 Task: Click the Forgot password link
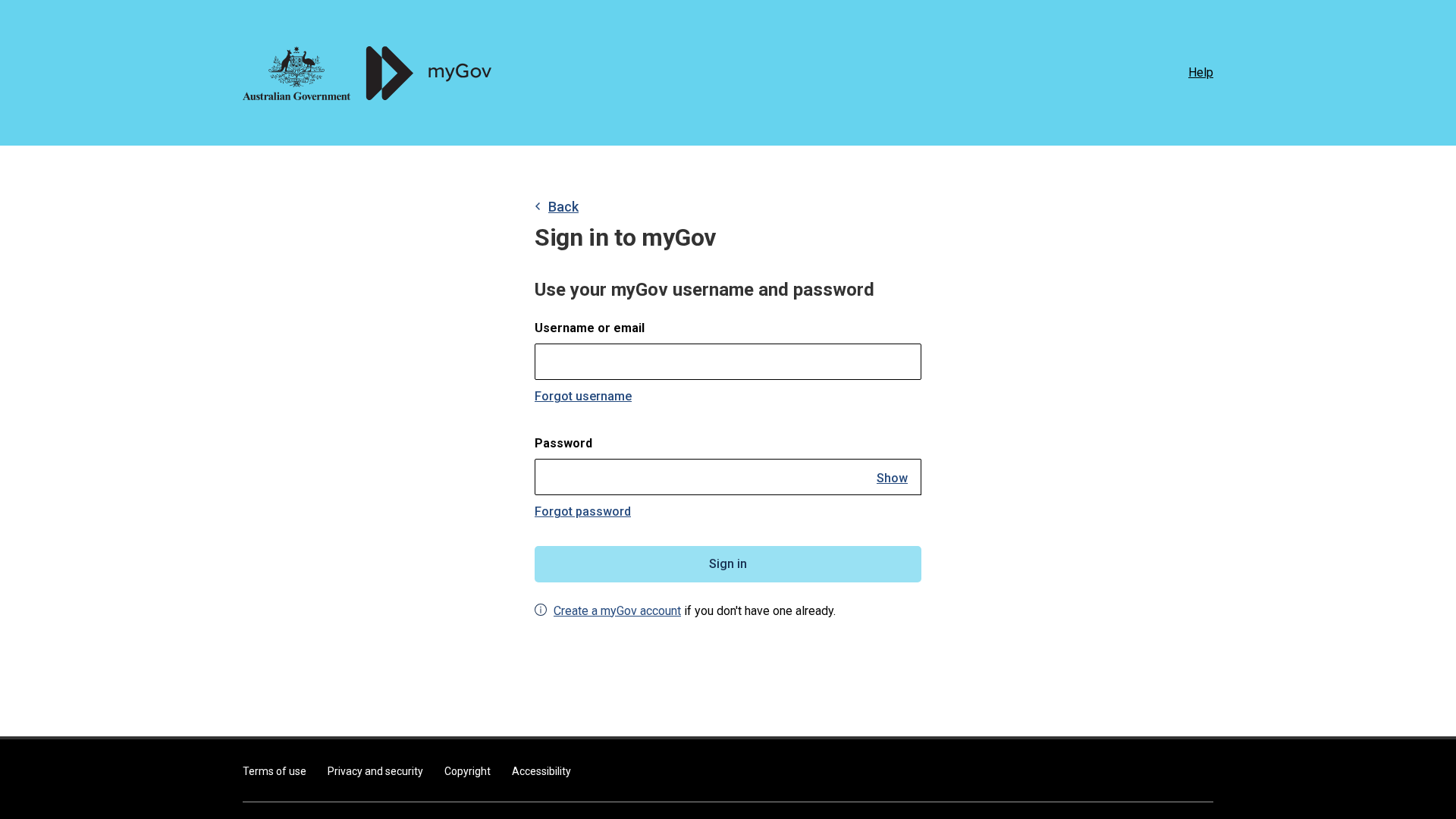[582, 511]
